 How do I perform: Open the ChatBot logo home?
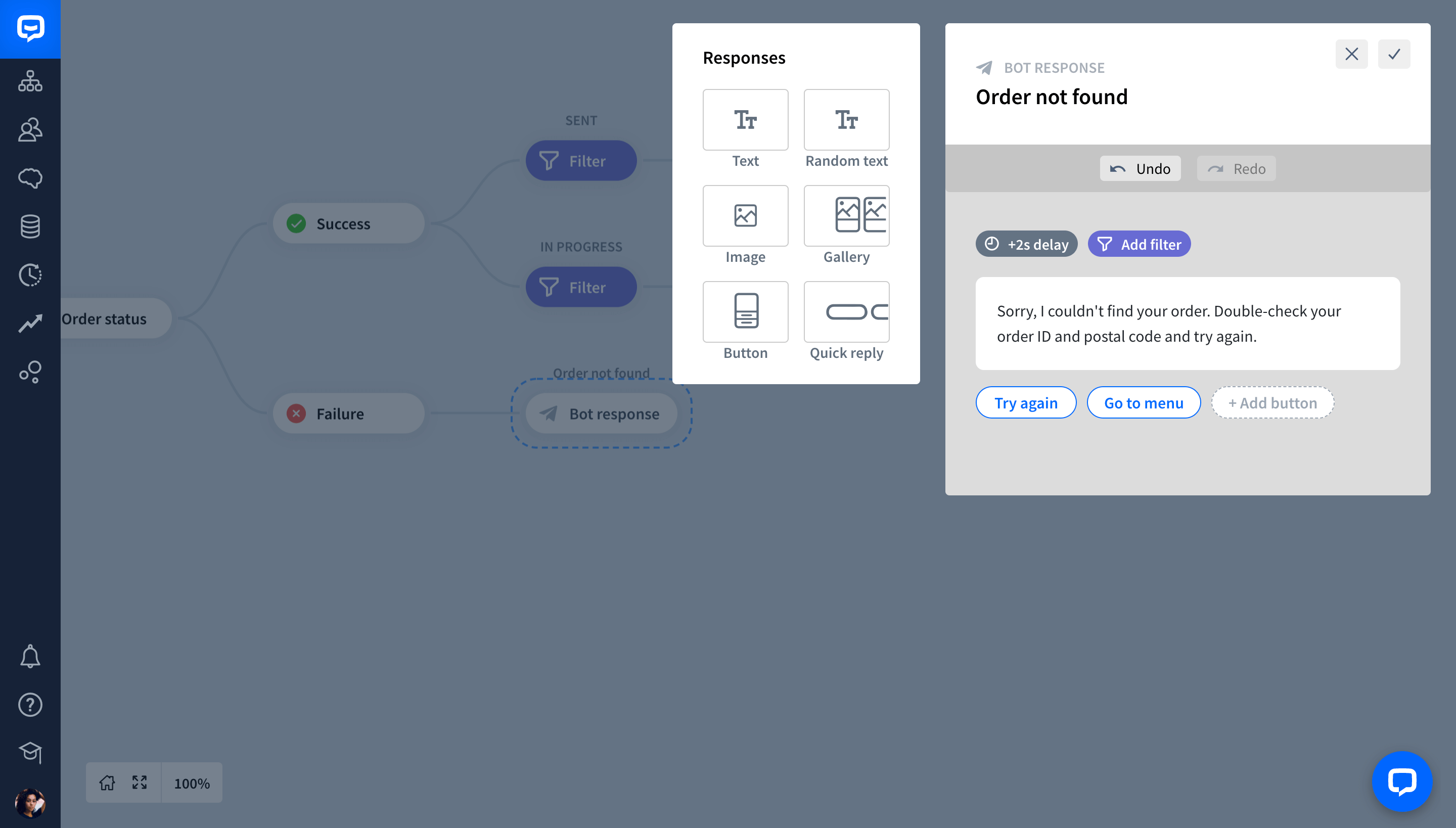pos(30,29)
